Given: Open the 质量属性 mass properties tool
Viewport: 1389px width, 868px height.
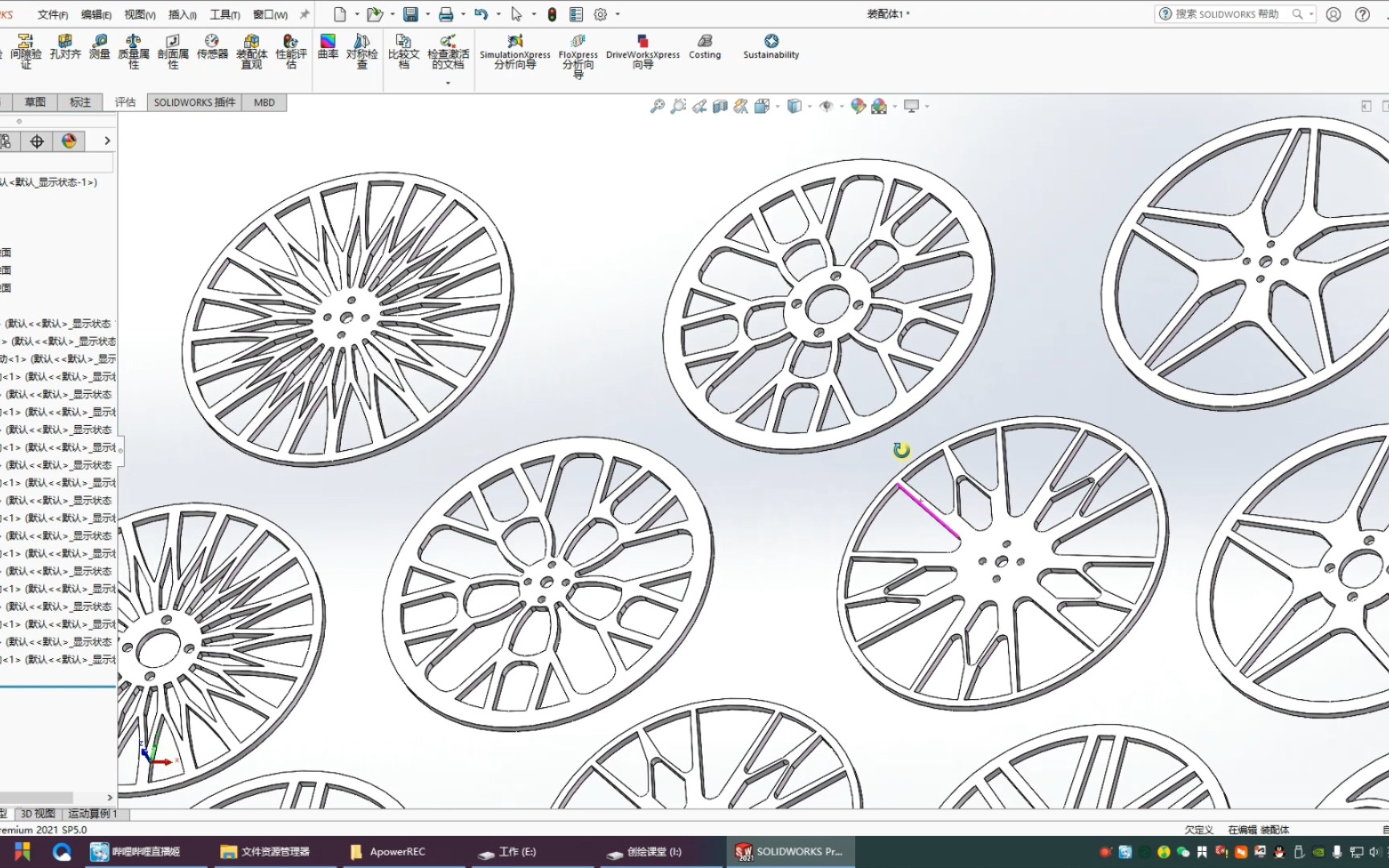Looking at the screenshot, I should (133, 51).
